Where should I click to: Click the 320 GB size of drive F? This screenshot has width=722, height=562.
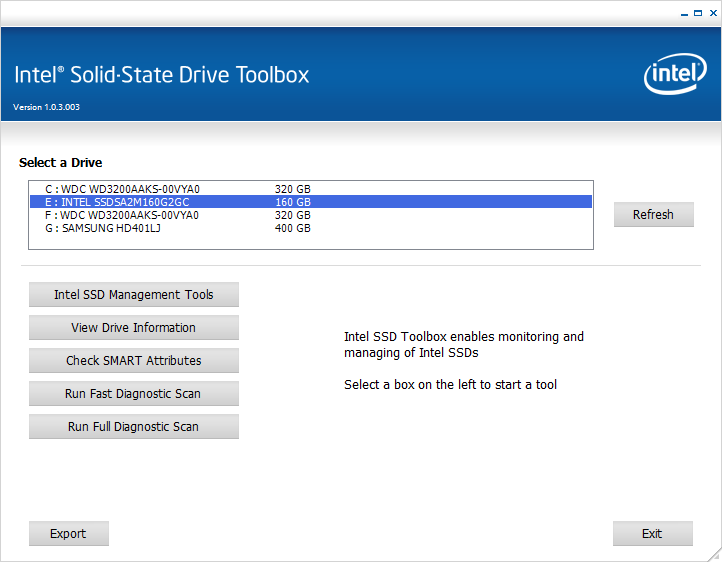[293, 215]
